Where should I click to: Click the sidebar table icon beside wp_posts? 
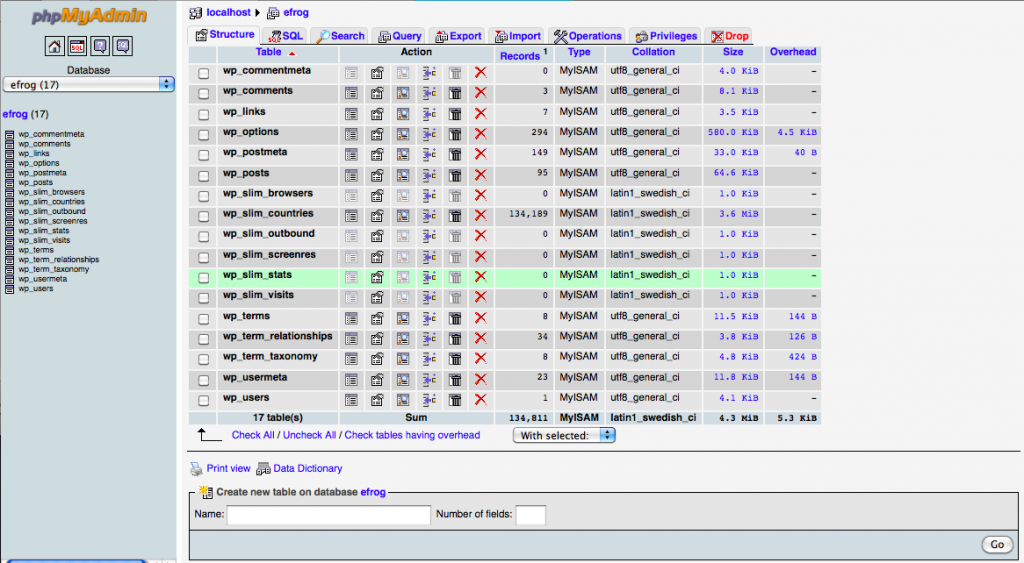coord(9,183)
